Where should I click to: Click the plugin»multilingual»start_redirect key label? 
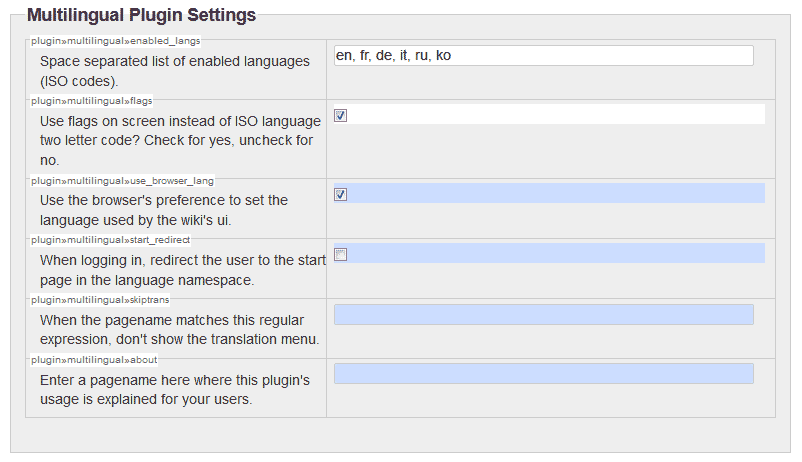[x=110, y=240]
